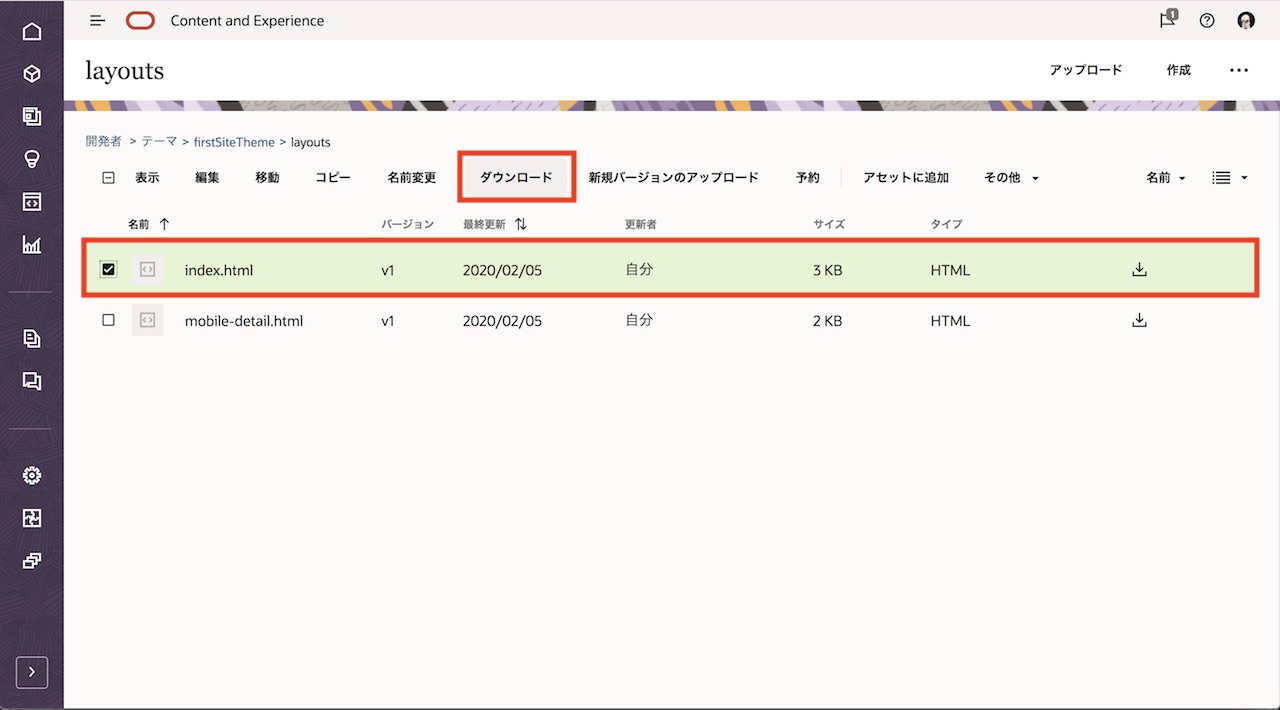Open notifications flag icon in header
Viewport: 1280px width, 710px height.
click(1167, 20)
